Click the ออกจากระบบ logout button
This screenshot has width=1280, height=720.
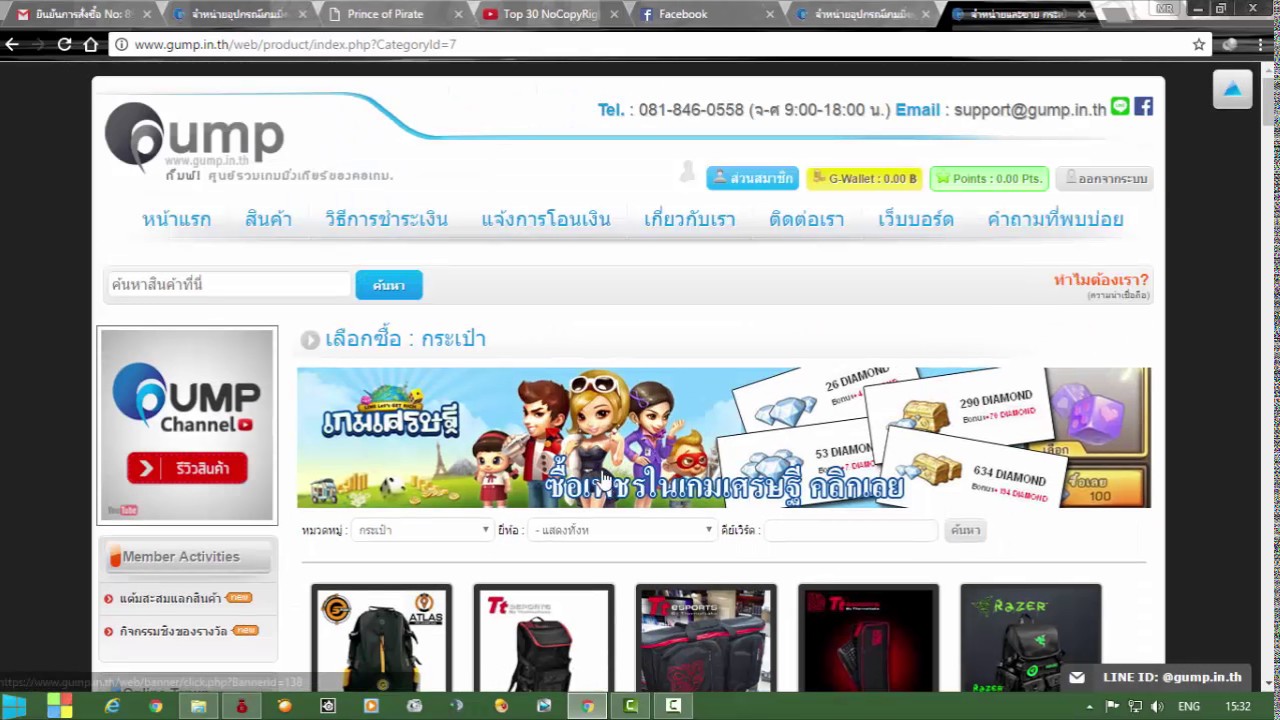click(1104, 178)
